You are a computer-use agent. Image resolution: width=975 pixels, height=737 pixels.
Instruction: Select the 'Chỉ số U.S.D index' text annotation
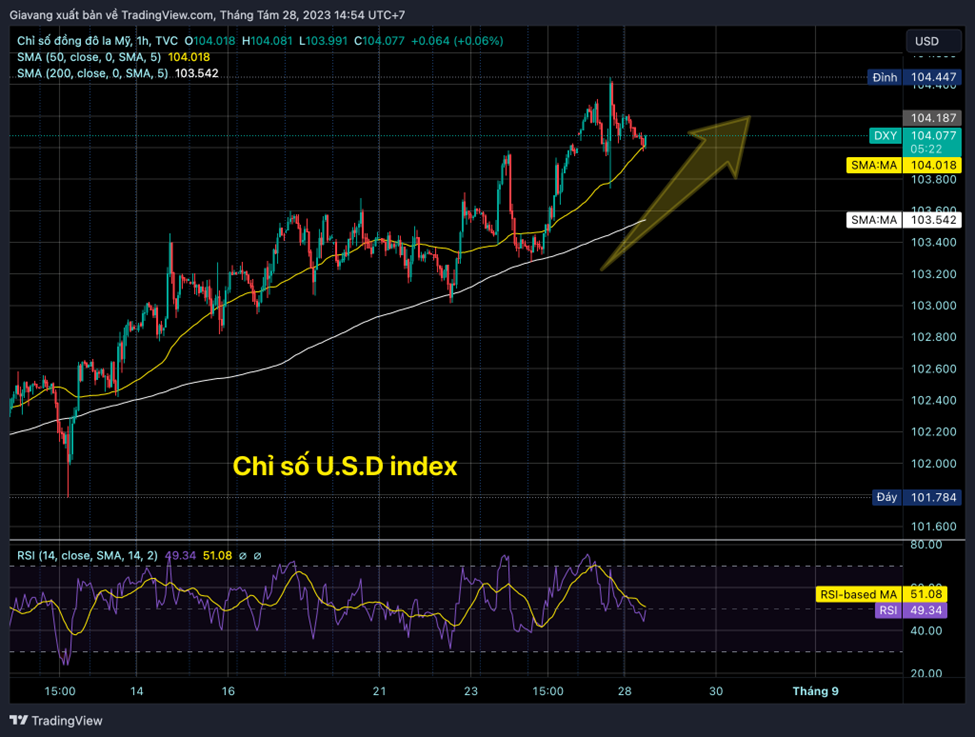coord(344,466)
